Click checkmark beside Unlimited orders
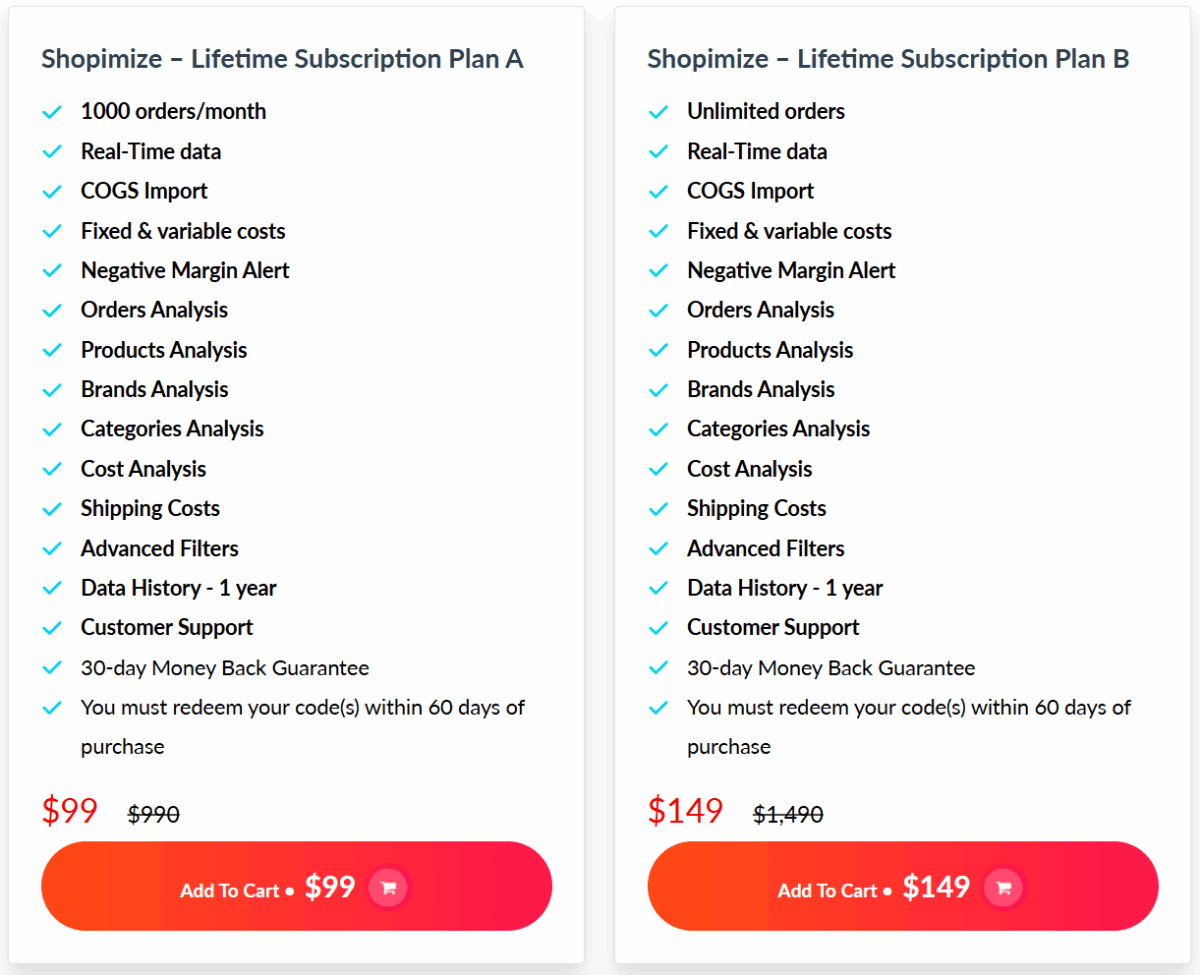 (658, 112)
